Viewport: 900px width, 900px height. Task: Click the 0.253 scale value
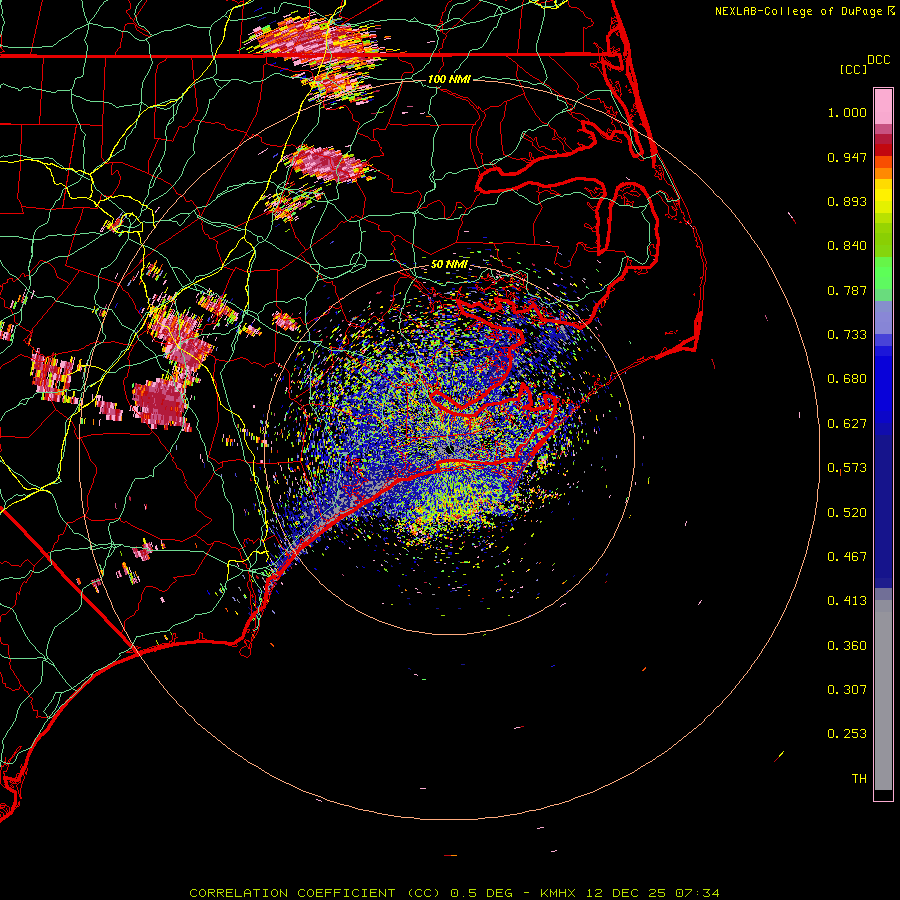click(x=847, y=734)
